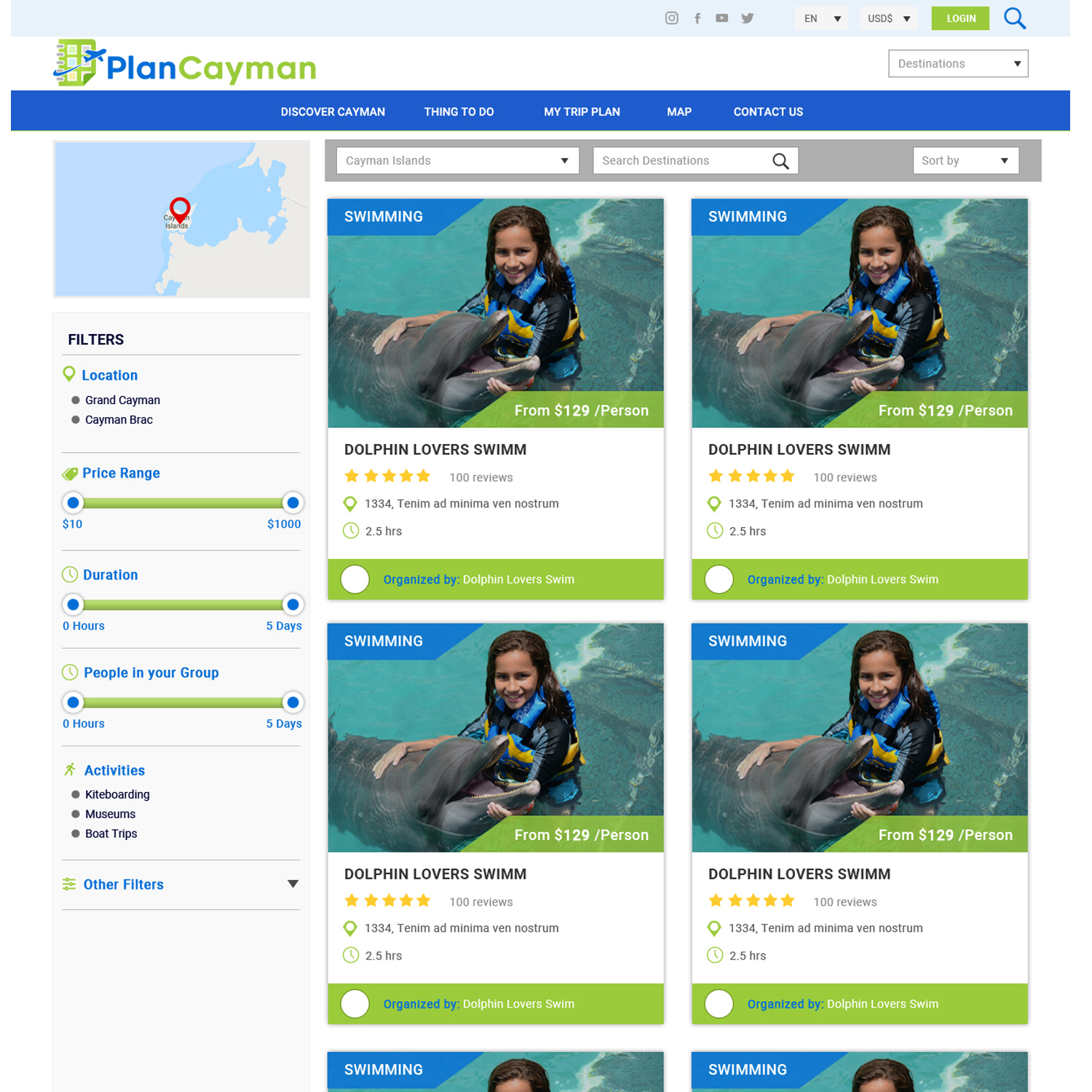Image resolution: width=1092 pixels, height=1092 pixels.
Task: Click the dolphin photo in first card
Action: coord(496,313)
